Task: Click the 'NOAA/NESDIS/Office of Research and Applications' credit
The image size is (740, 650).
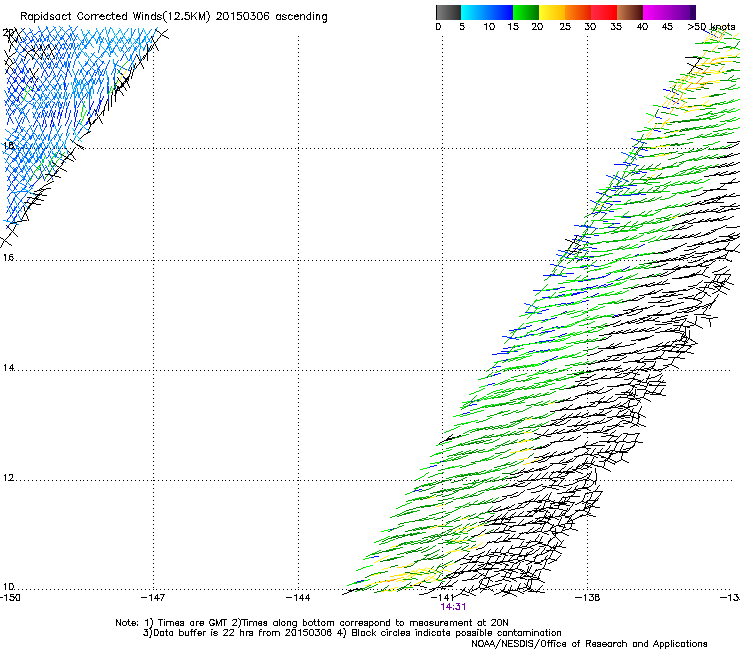Action: pos(589,644)
